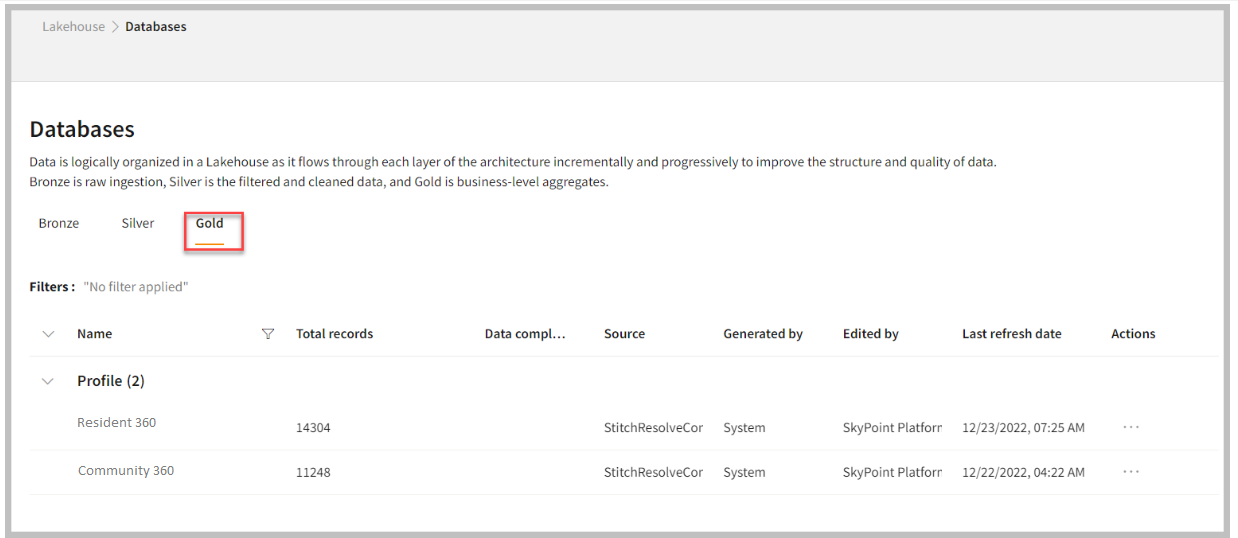Open actions ellipsis for Community 360
Viewport: 1238px width, 538px height.
click(1131, 472)
